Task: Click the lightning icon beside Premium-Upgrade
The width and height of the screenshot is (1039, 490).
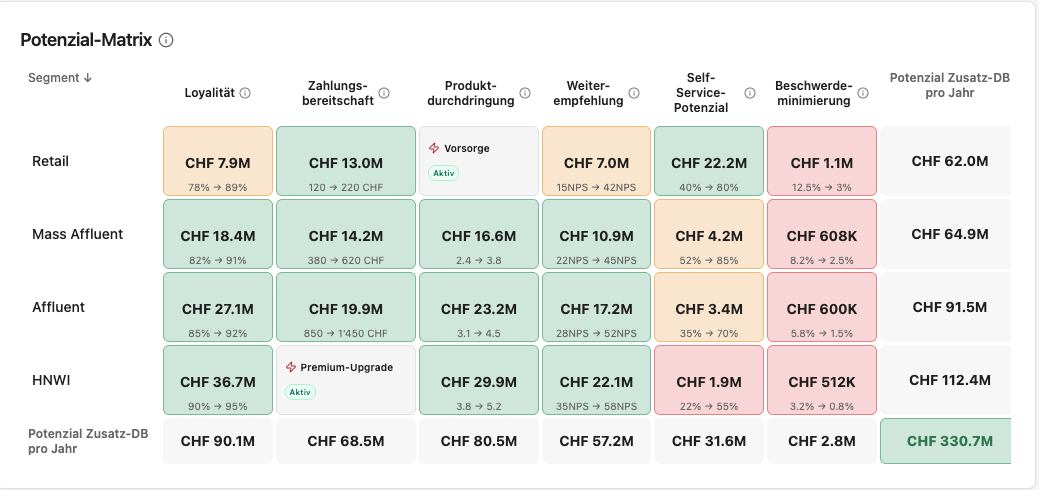Action: coord(291,367)
